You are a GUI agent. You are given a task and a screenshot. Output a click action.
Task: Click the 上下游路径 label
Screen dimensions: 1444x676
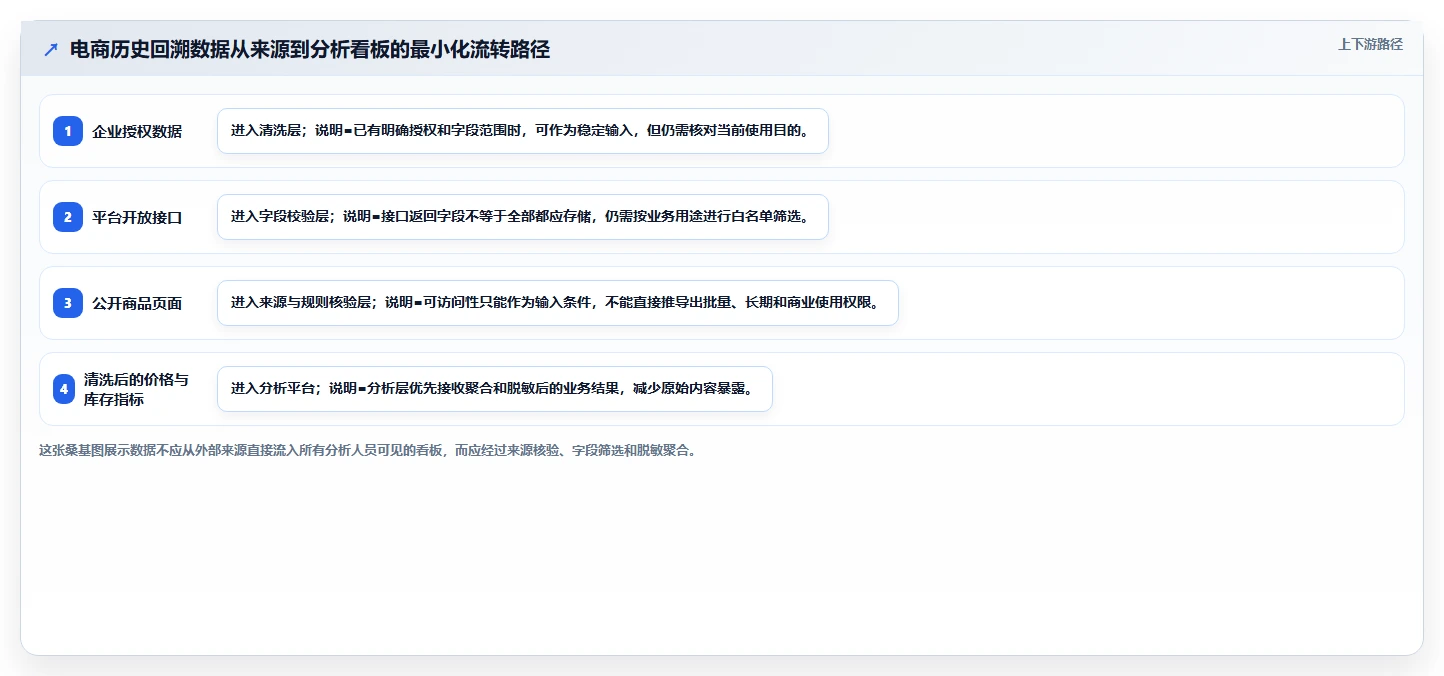(1371, 44)
